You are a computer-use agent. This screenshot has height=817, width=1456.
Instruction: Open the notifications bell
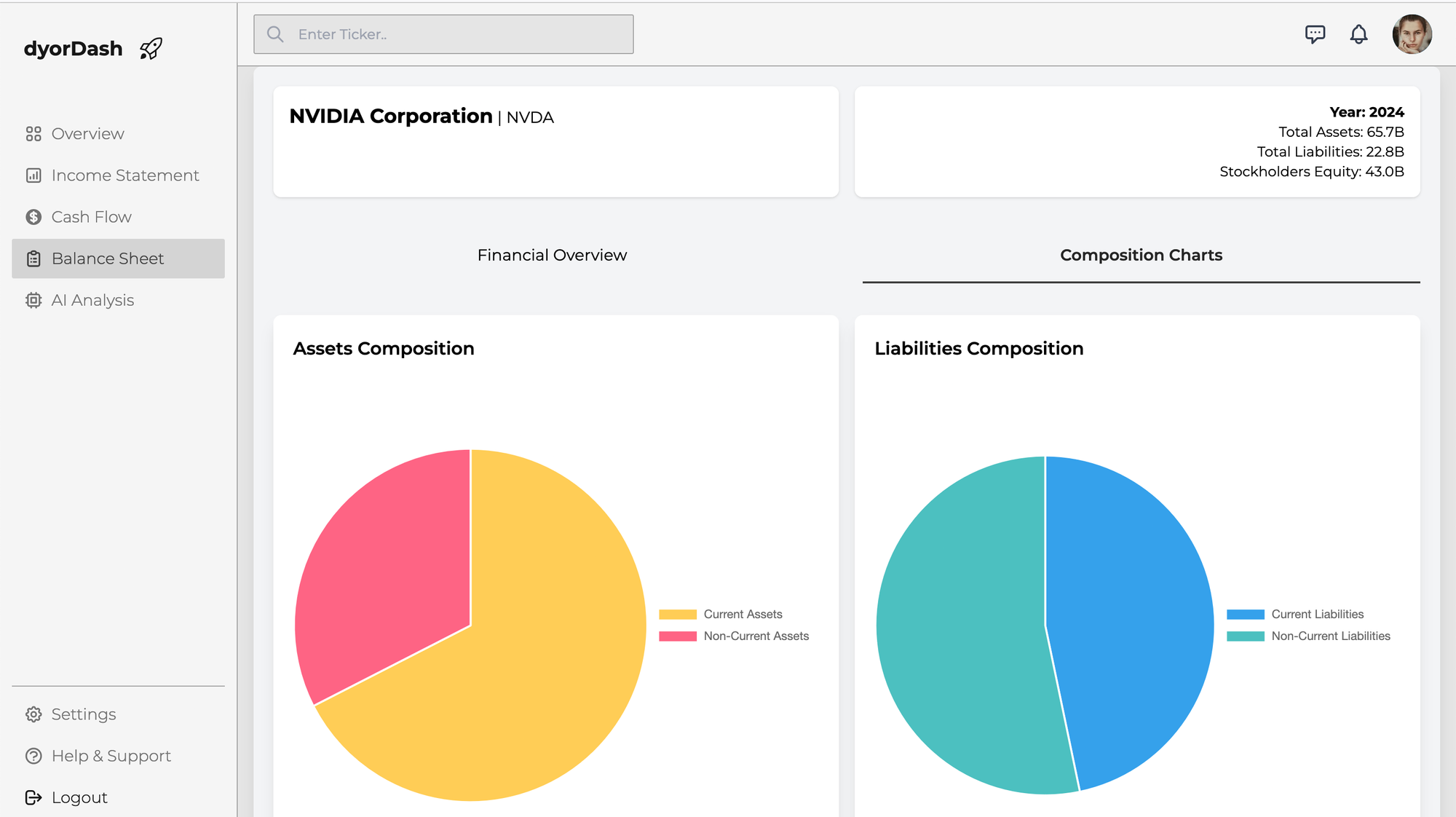click(x=1358, y=34)
